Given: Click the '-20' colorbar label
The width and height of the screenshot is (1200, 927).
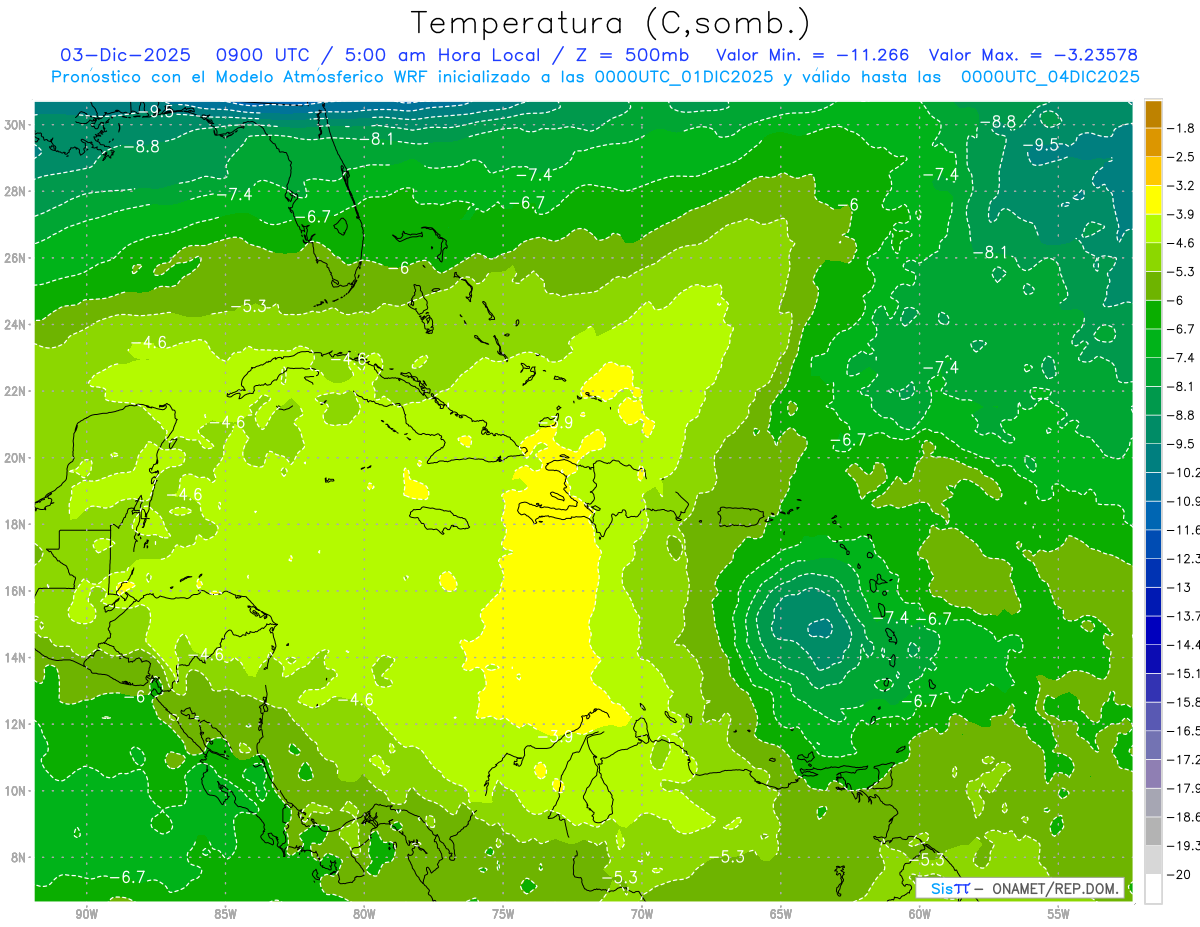Looking at the screenshot, I should (x=1180, y=874).
